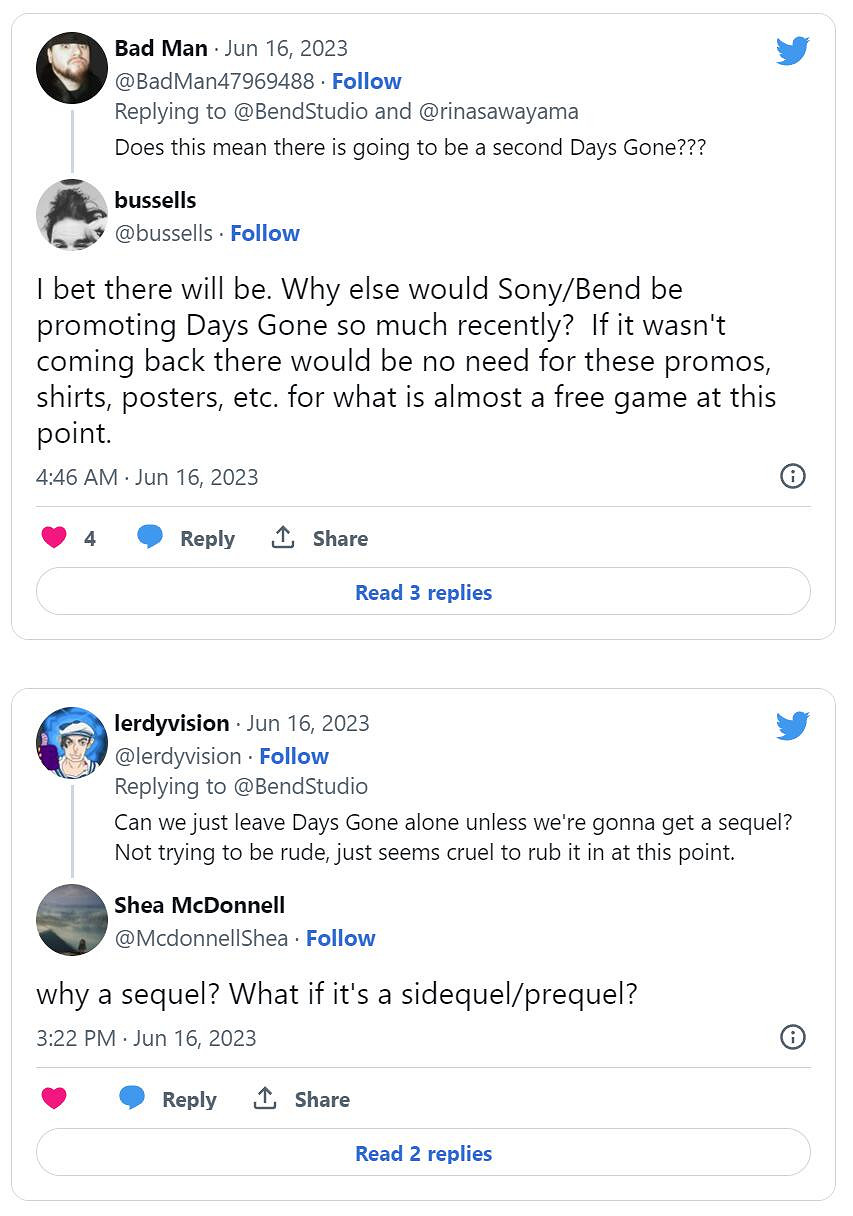Open Bad Man's profile avatar

tap(72, 68)
